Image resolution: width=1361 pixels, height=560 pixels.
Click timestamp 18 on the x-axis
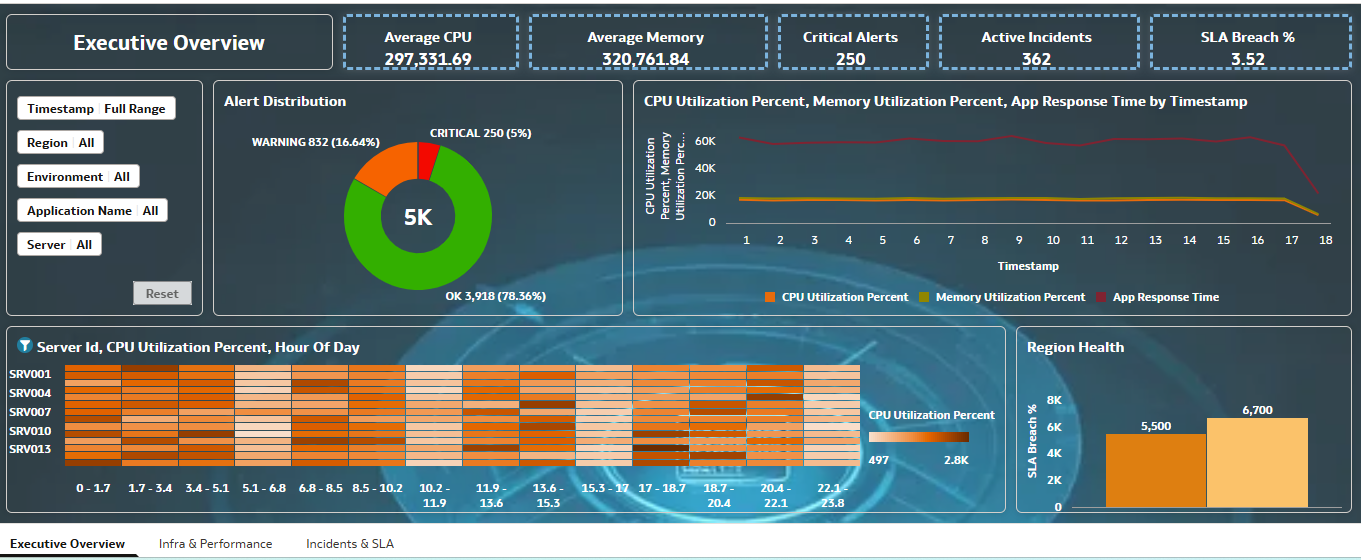[x=1325, y=240]
